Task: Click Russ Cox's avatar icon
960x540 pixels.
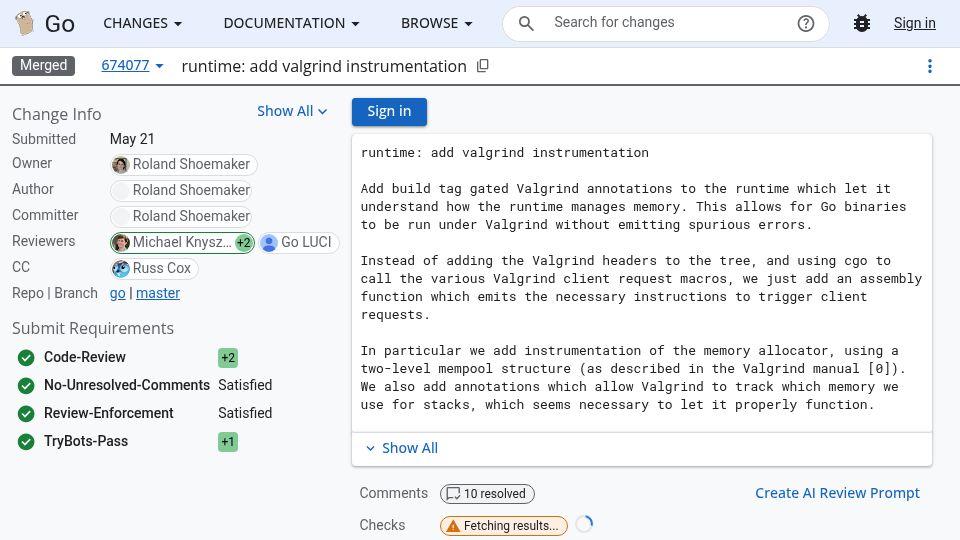Action: point(121,268)
